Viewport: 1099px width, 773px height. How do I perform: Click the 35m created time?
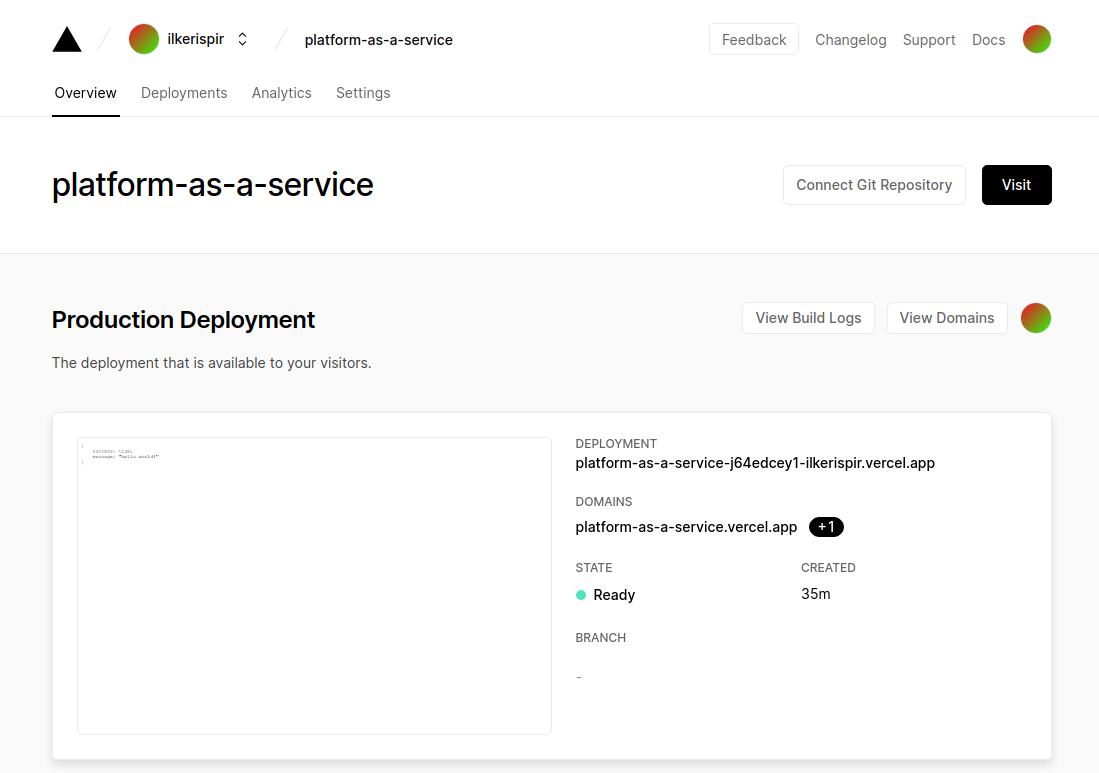(x=816, y=594)
